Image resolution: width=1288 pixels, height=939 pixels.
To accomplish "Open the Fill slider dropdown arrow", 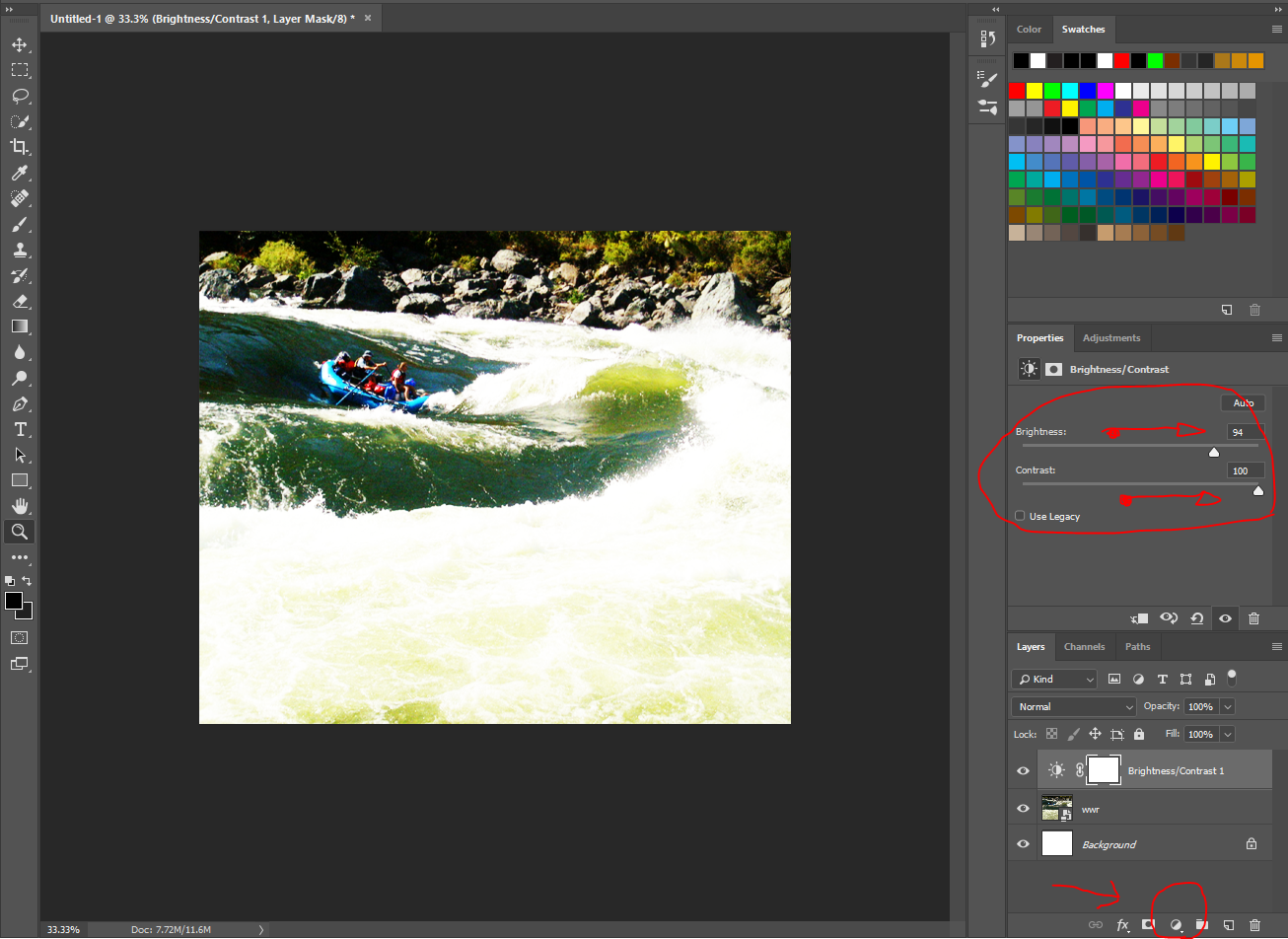I will point(1228,734).
